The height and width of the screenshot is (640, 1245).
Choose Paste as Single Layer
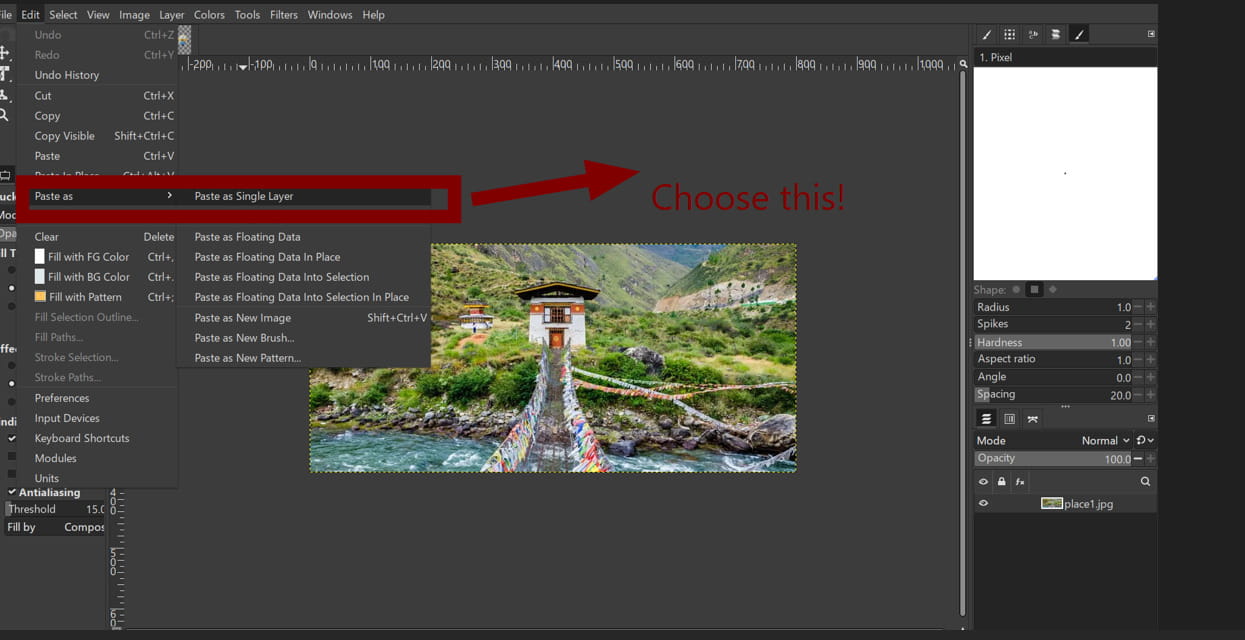click(x=304, y=196)
